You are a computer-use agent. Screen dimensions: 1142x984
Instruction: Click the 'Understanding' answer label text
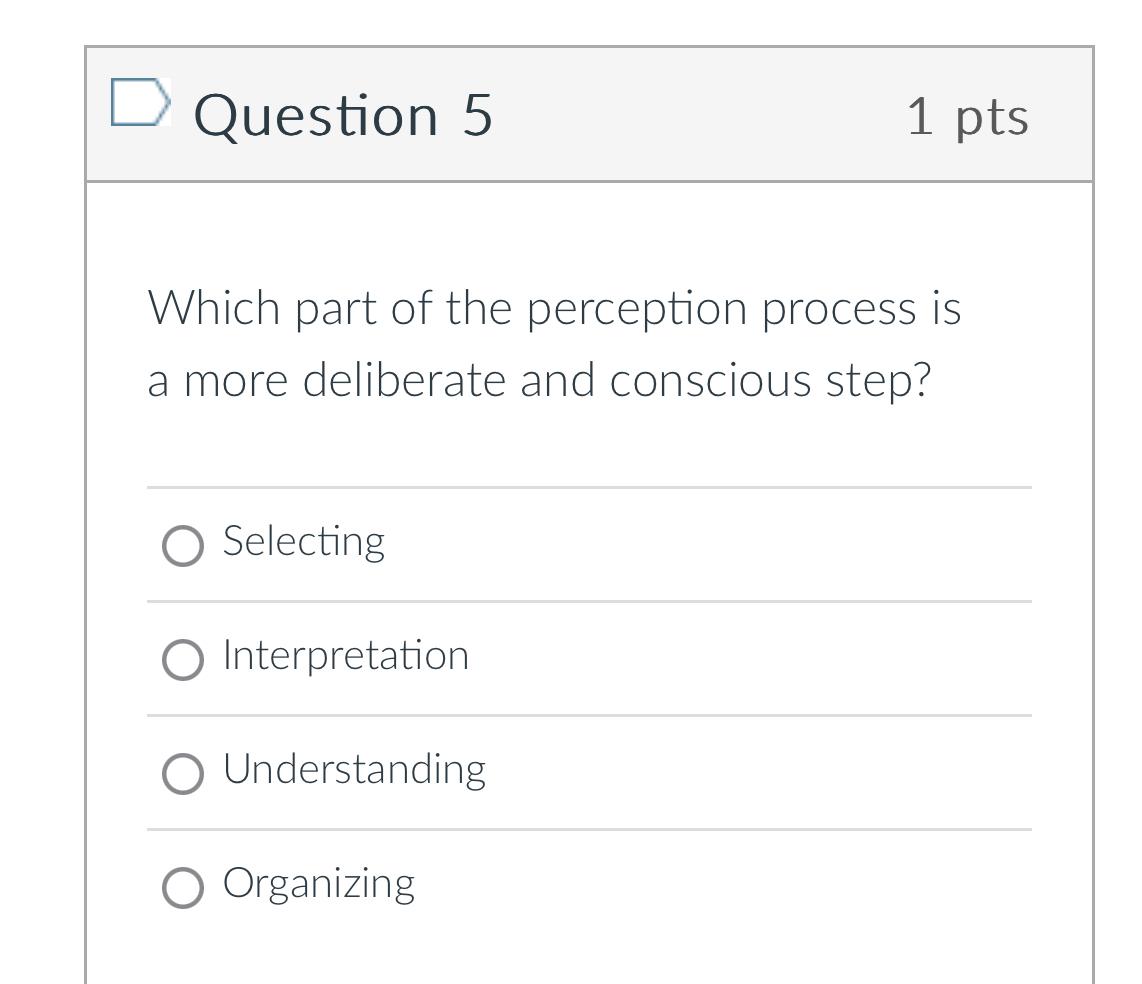coord(355,769)
